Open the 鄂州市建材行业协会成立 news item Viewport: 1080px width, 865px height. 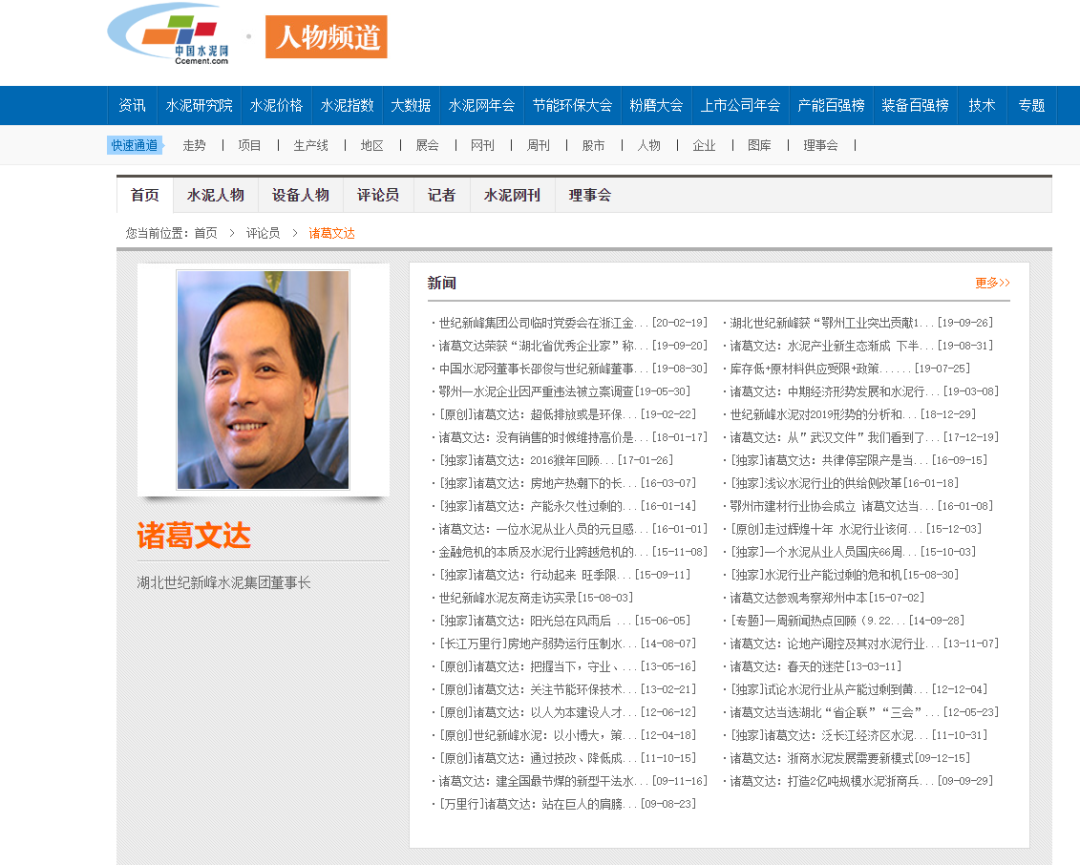click(861, 506)
